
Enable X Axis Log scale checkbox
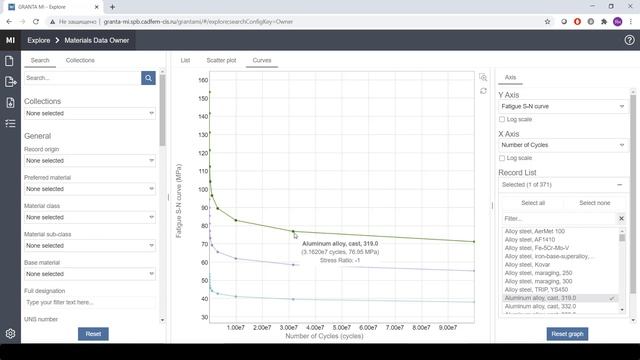(x=502, y=158)
